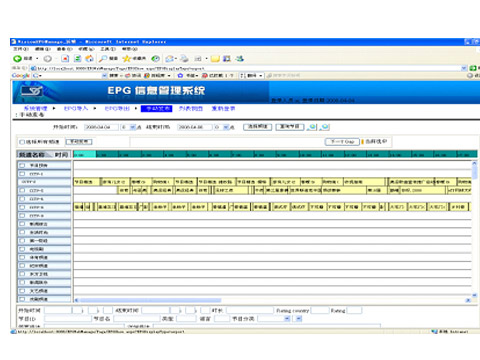
Task: Click the 节目ID input field in bottom form
Action: (68, 319)
